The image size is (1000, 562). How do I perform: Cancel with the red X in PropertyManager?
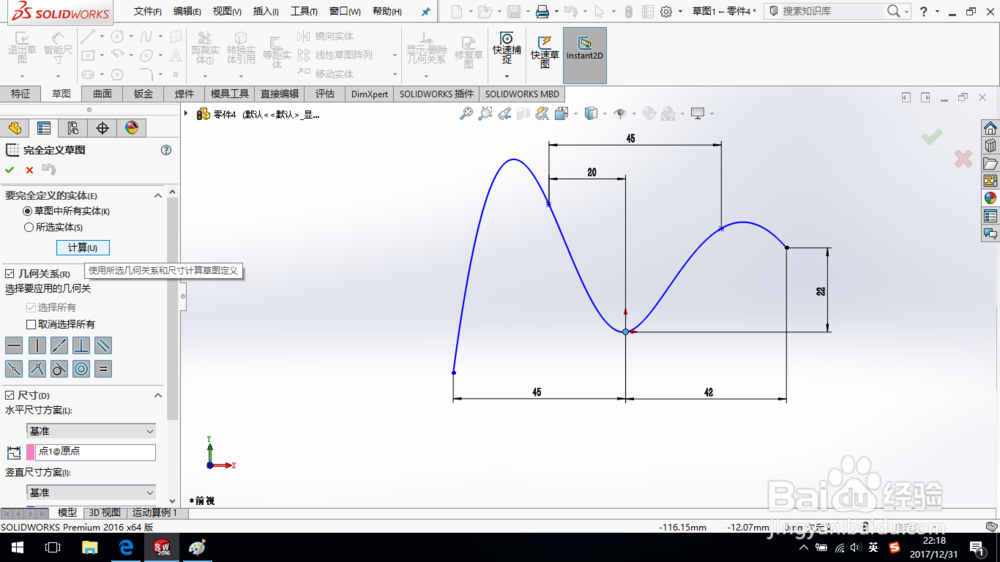(x=29, y=170)
